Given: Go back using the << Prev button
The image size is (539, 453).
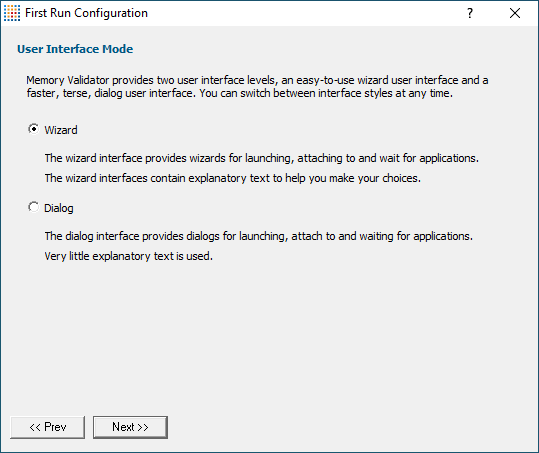Looking at the screenshot, I should pos(47,427).
